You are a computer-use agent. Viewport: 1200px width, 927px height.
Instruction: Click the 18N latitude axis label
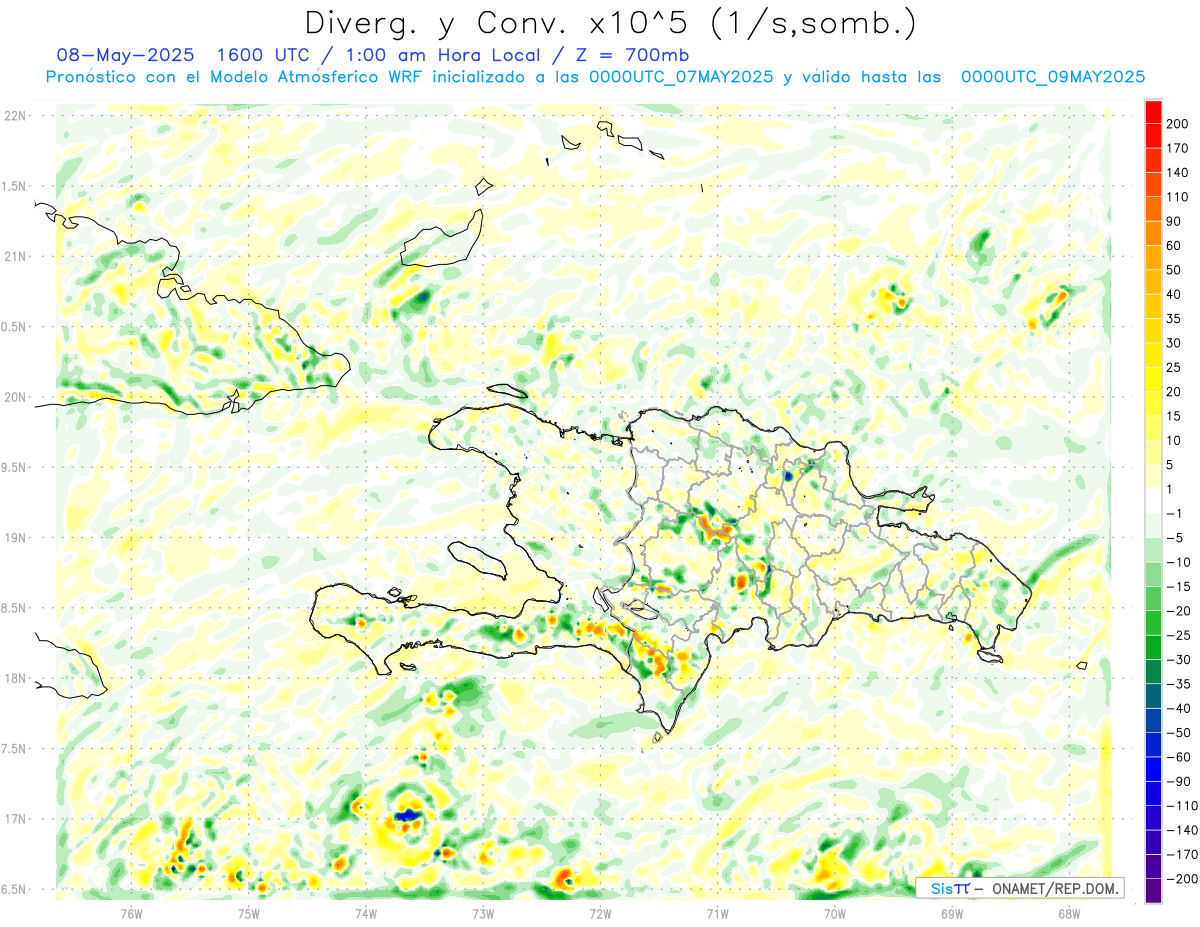pos(14,678)
